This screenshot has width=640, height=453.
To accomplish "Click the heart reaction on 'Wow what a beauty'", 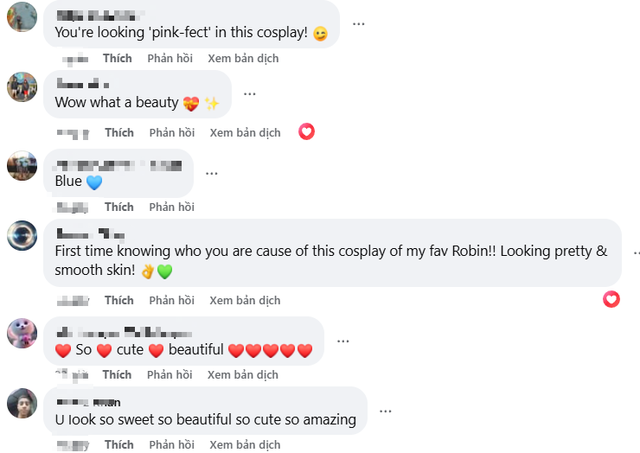I will [306, 131].
